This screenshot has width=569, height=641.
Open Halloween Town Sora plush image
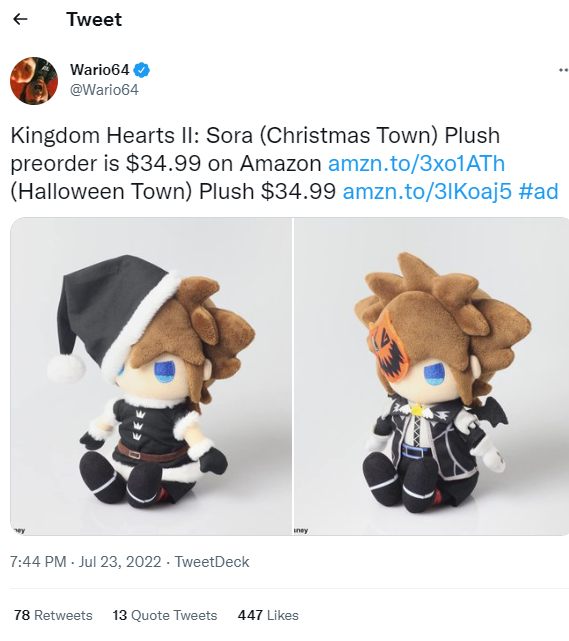tap(431, 376)
